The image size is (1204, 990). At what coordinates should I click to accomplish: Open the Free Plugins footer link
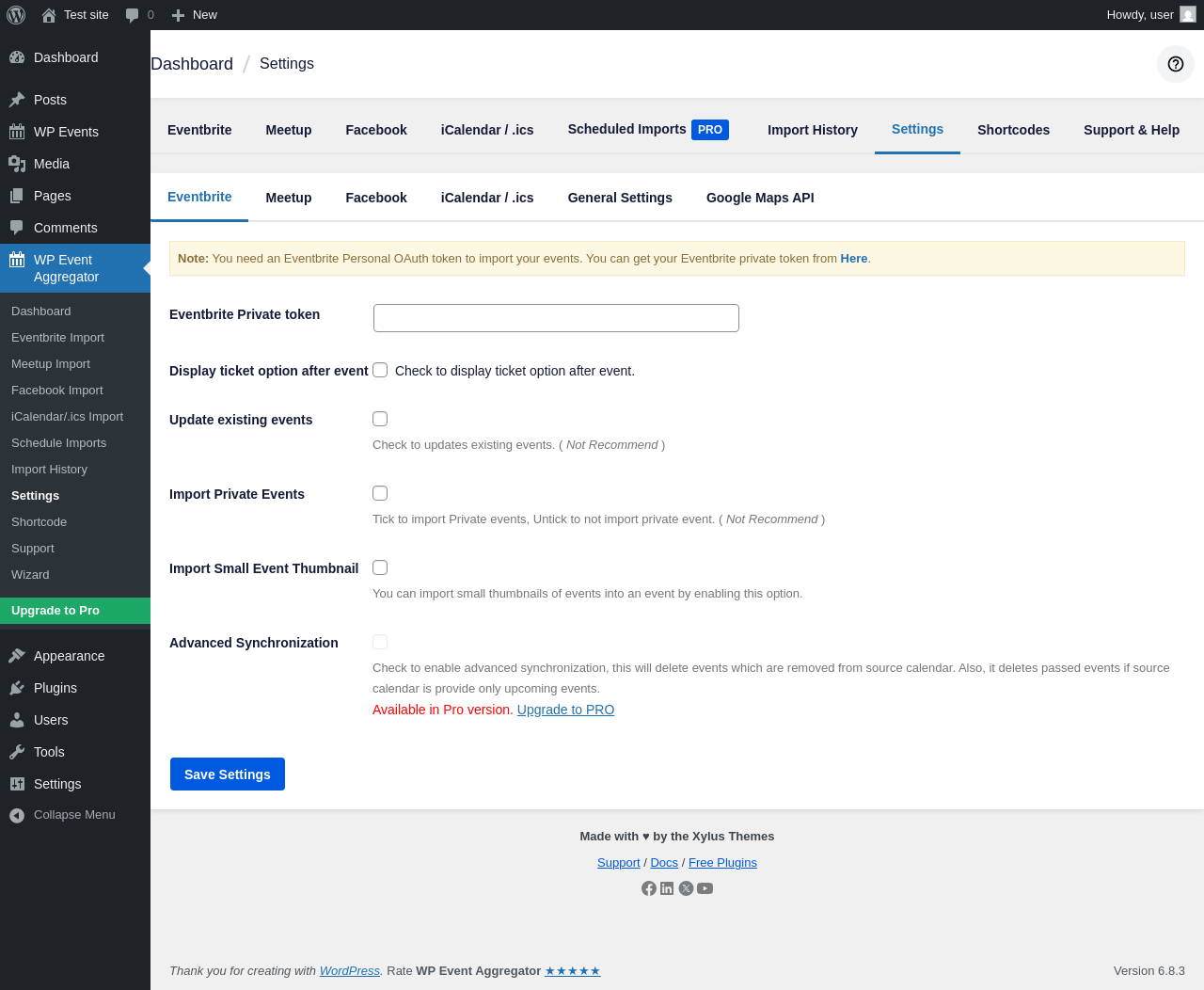(x=722, y=863)
